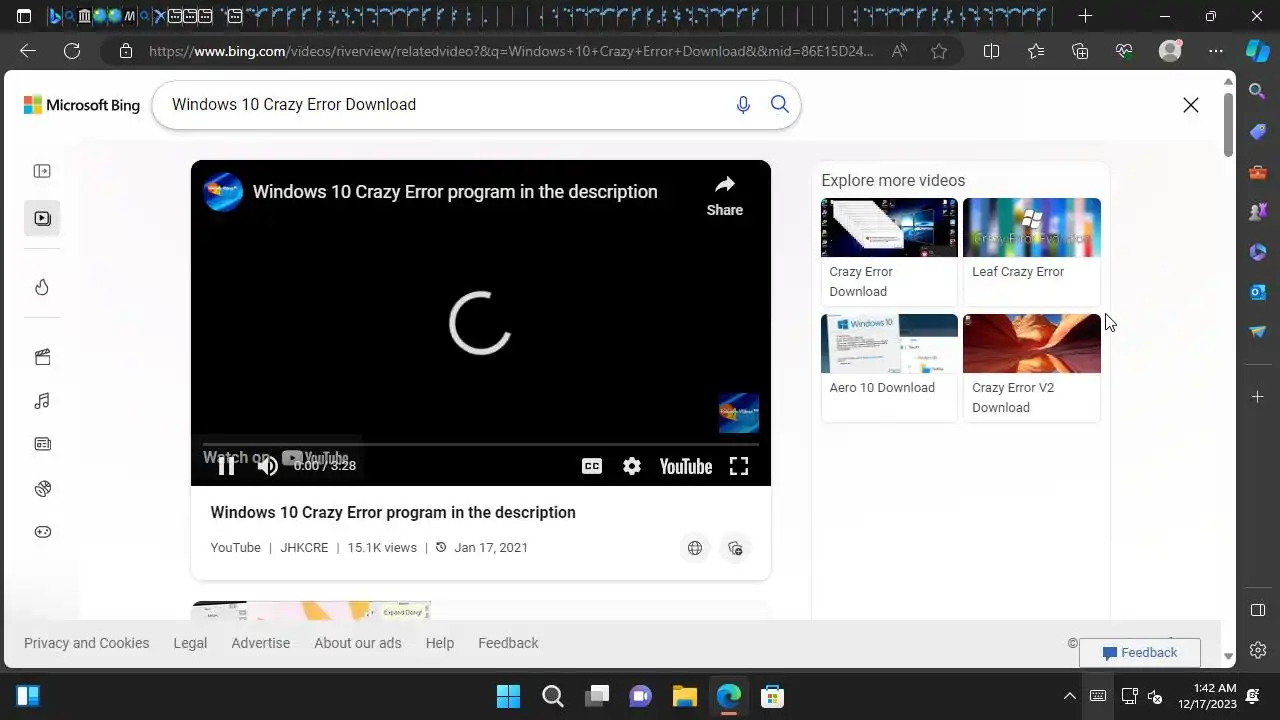Viewport: 1280px width, 720px height.
Task: Click the address bar URL
Action: [510, 51]
